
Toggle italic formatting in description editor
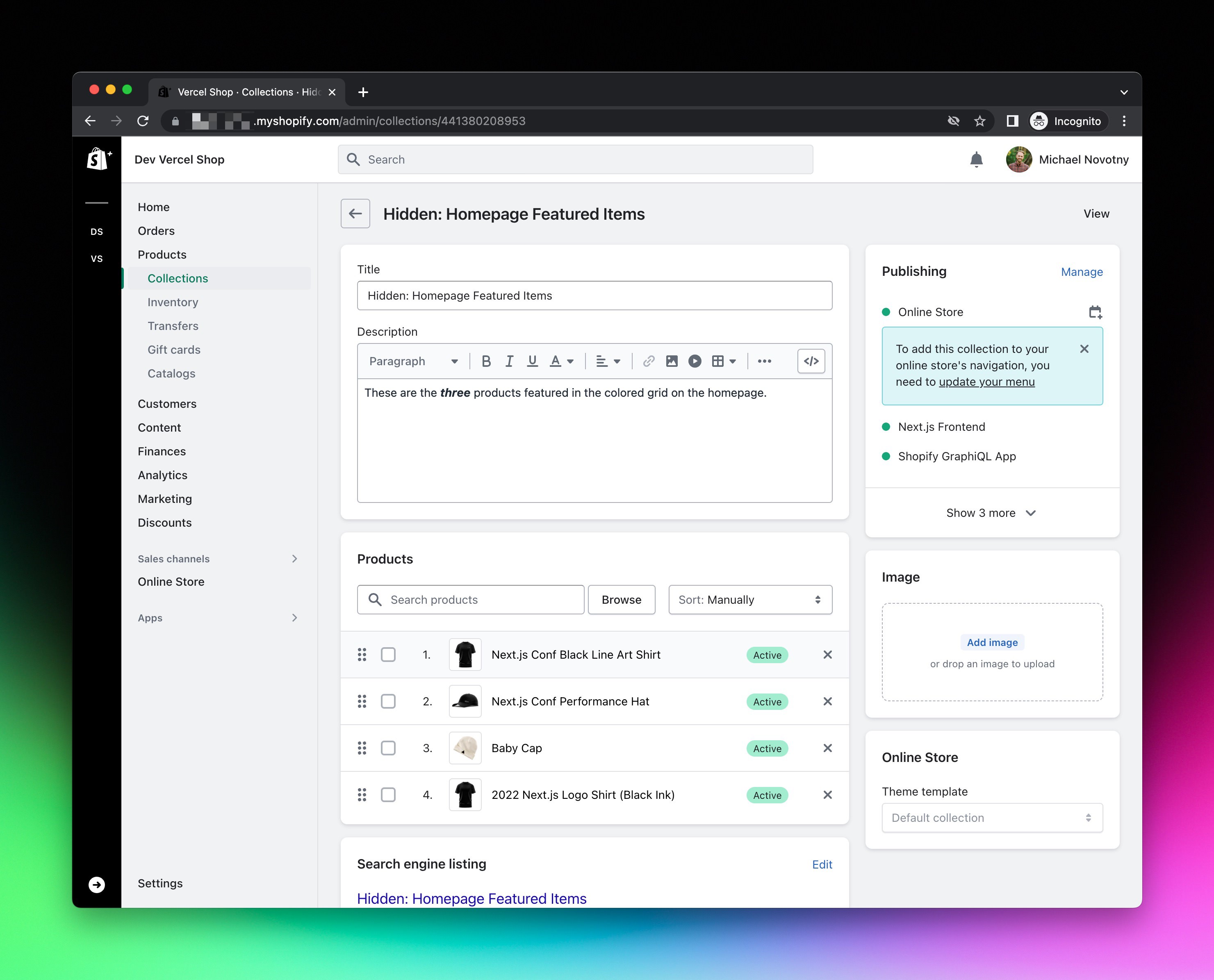(509, 361)
